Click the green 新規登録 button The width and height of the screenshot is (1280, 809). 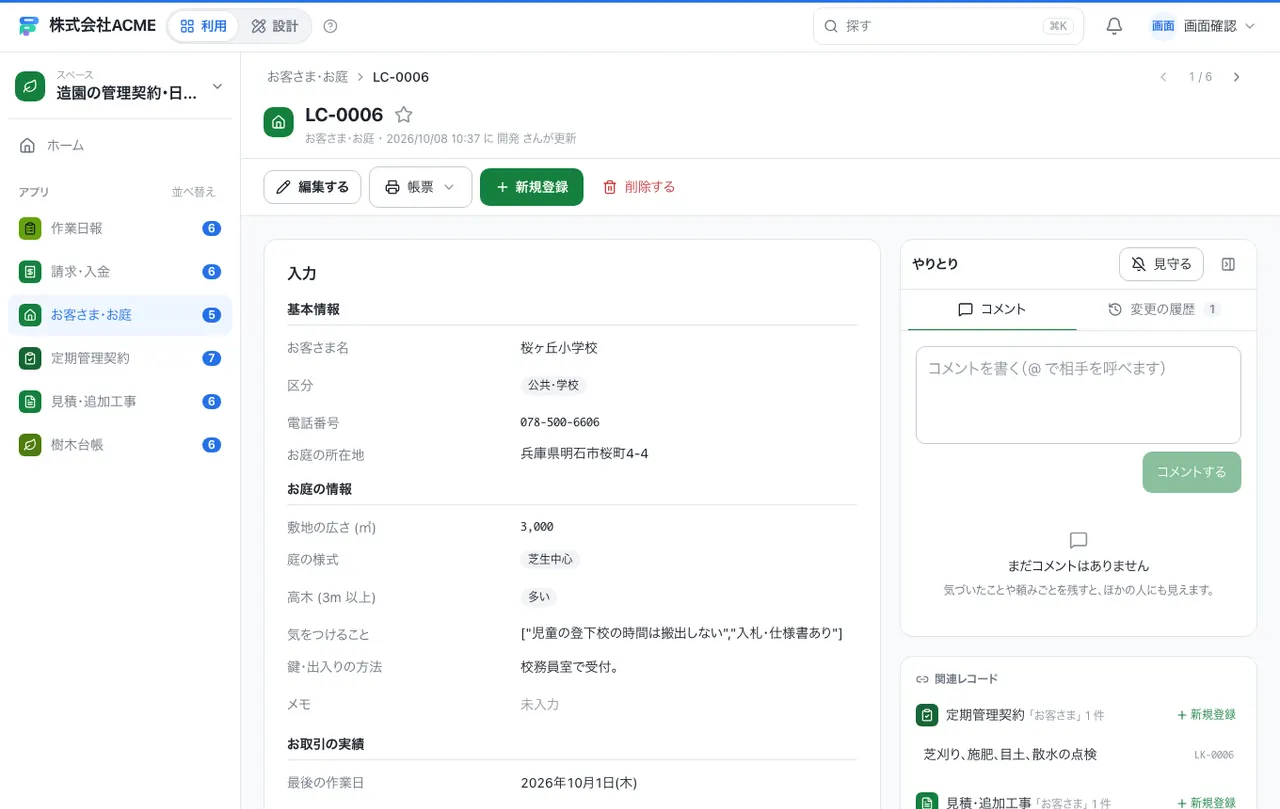point(531,187)
